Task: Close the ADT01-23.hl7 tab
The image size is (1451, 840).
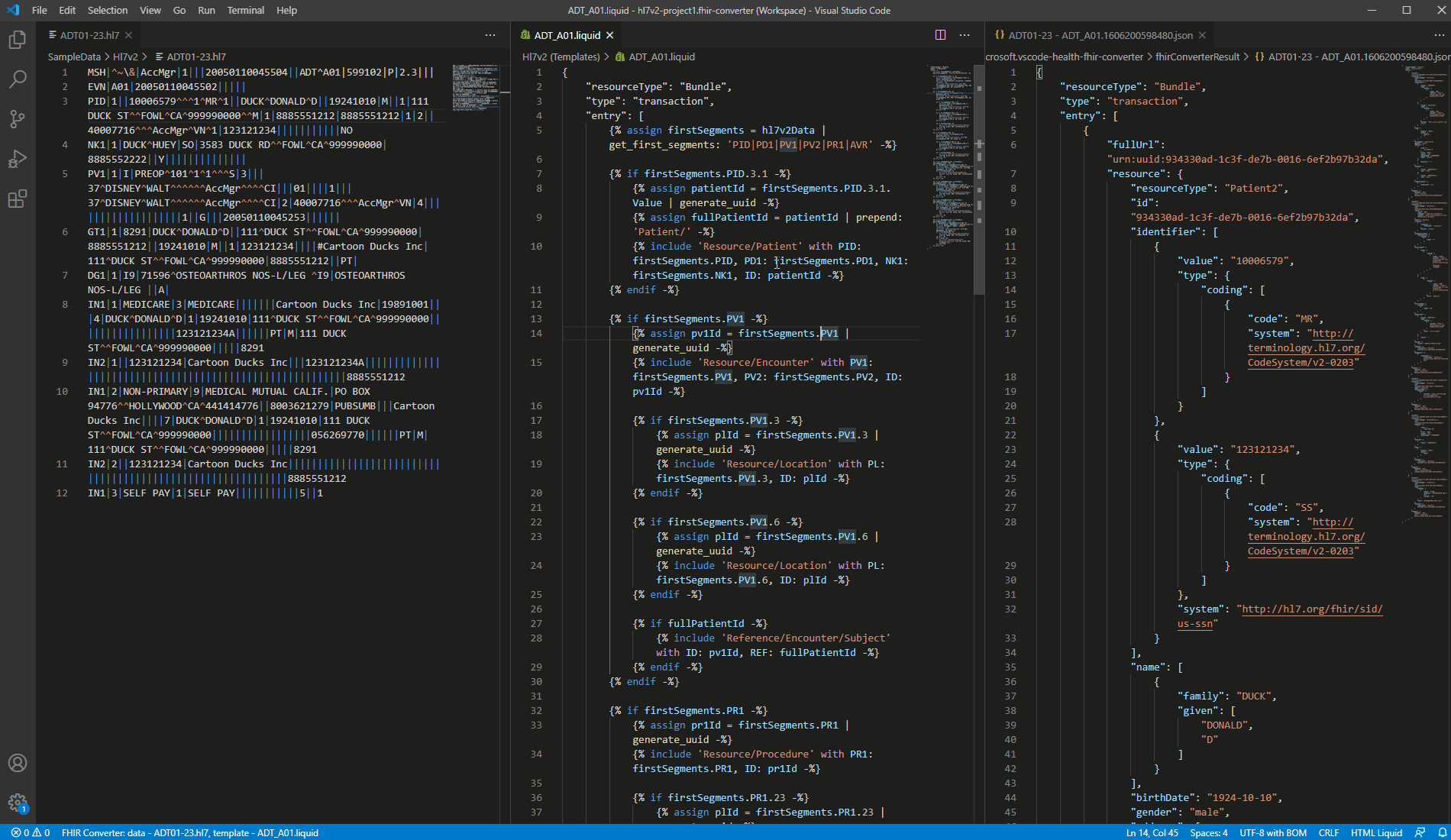Action: pyautogui.click(x=129, y=35)
